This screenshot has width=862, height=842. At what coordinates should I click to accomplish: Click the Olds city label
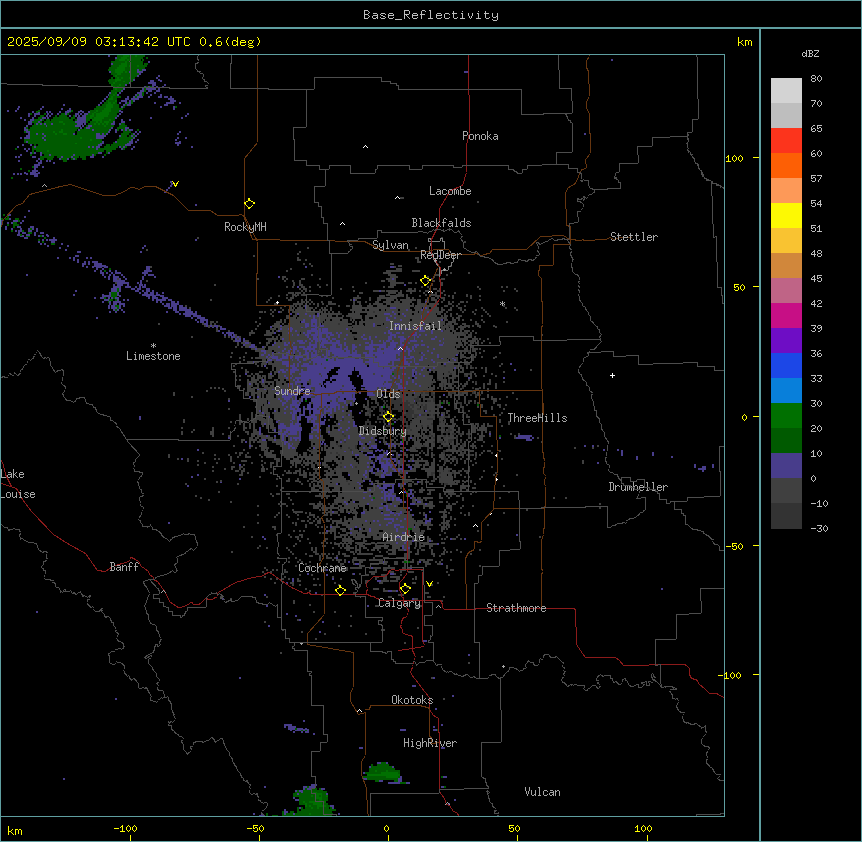click(388, 394)
